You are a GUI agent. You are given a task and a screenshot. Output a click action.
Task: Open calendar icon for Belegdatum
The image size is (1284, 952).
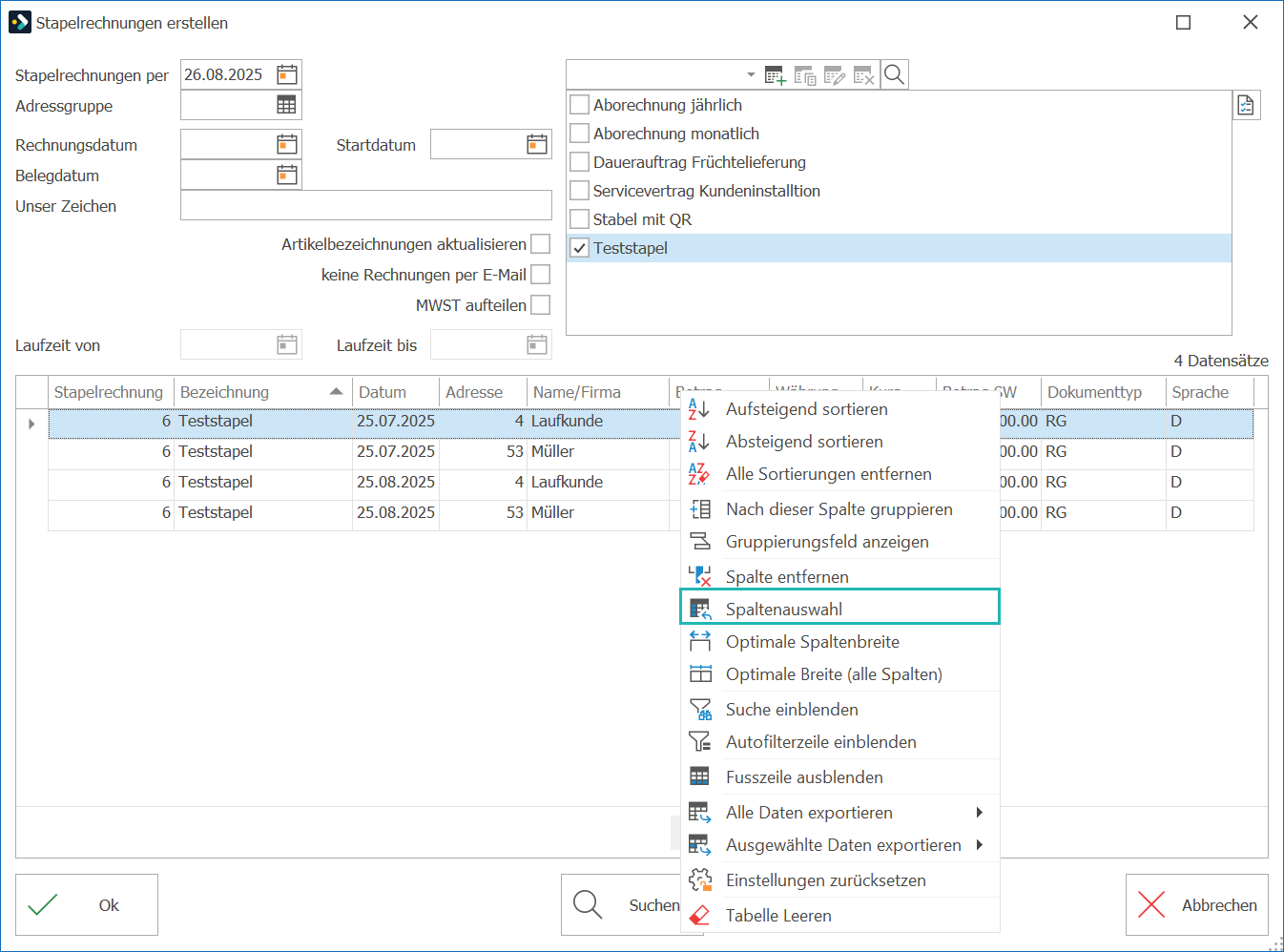tap(287, 176)
